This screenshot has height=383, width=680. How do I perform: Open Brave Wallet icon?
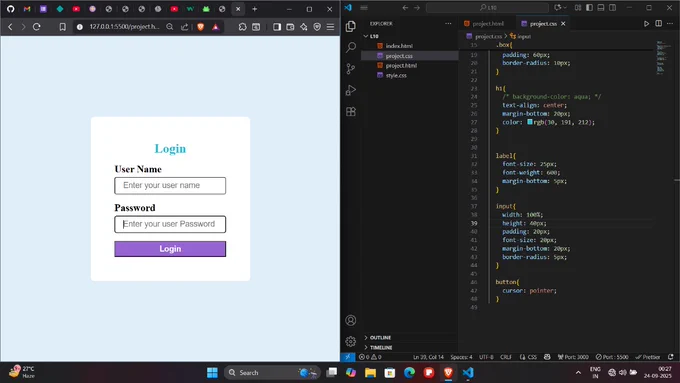290,27
